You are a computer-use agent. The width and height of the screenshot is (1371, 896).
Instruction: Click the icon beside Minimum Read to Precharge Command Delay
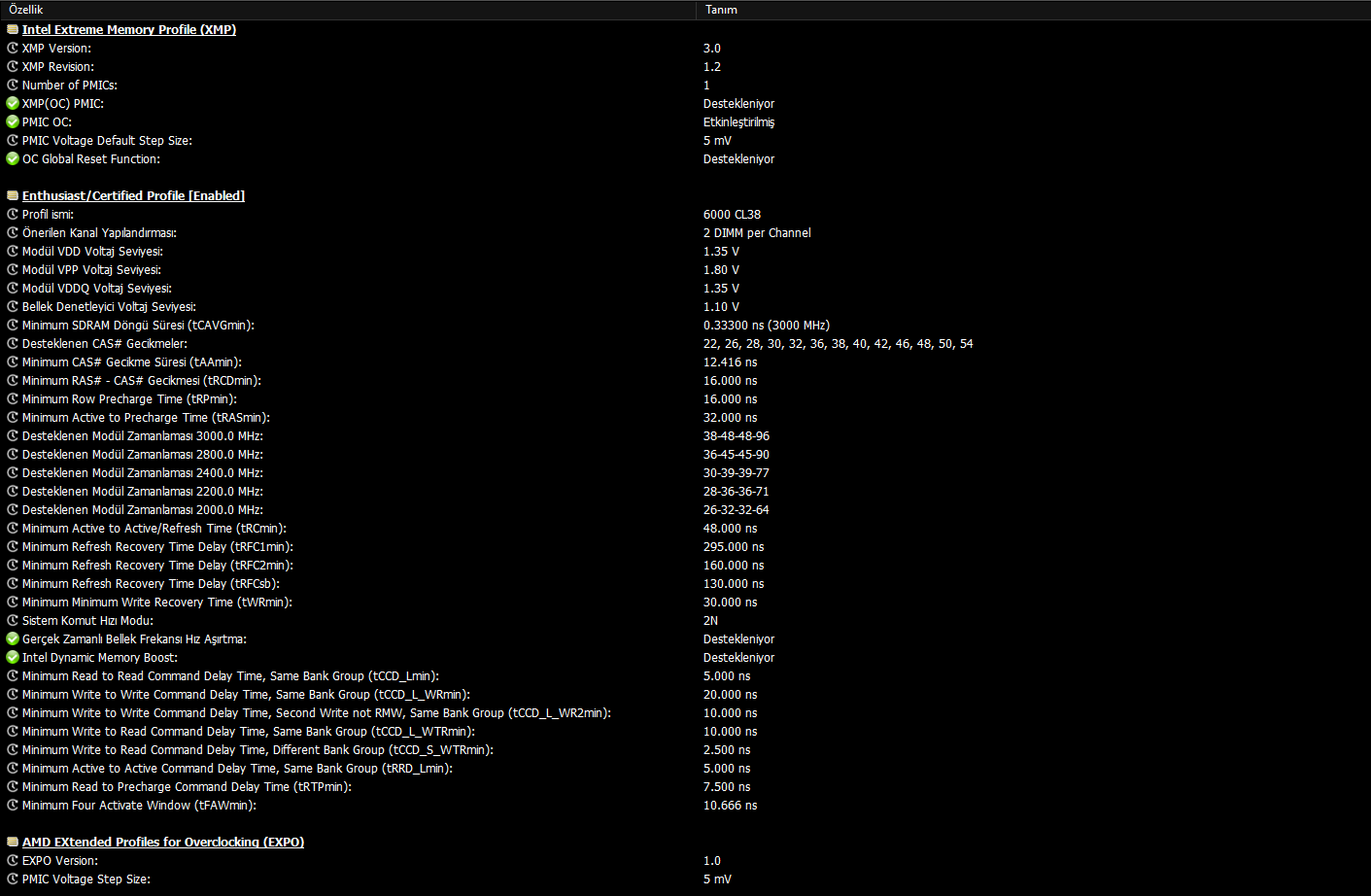click(13, 787)
